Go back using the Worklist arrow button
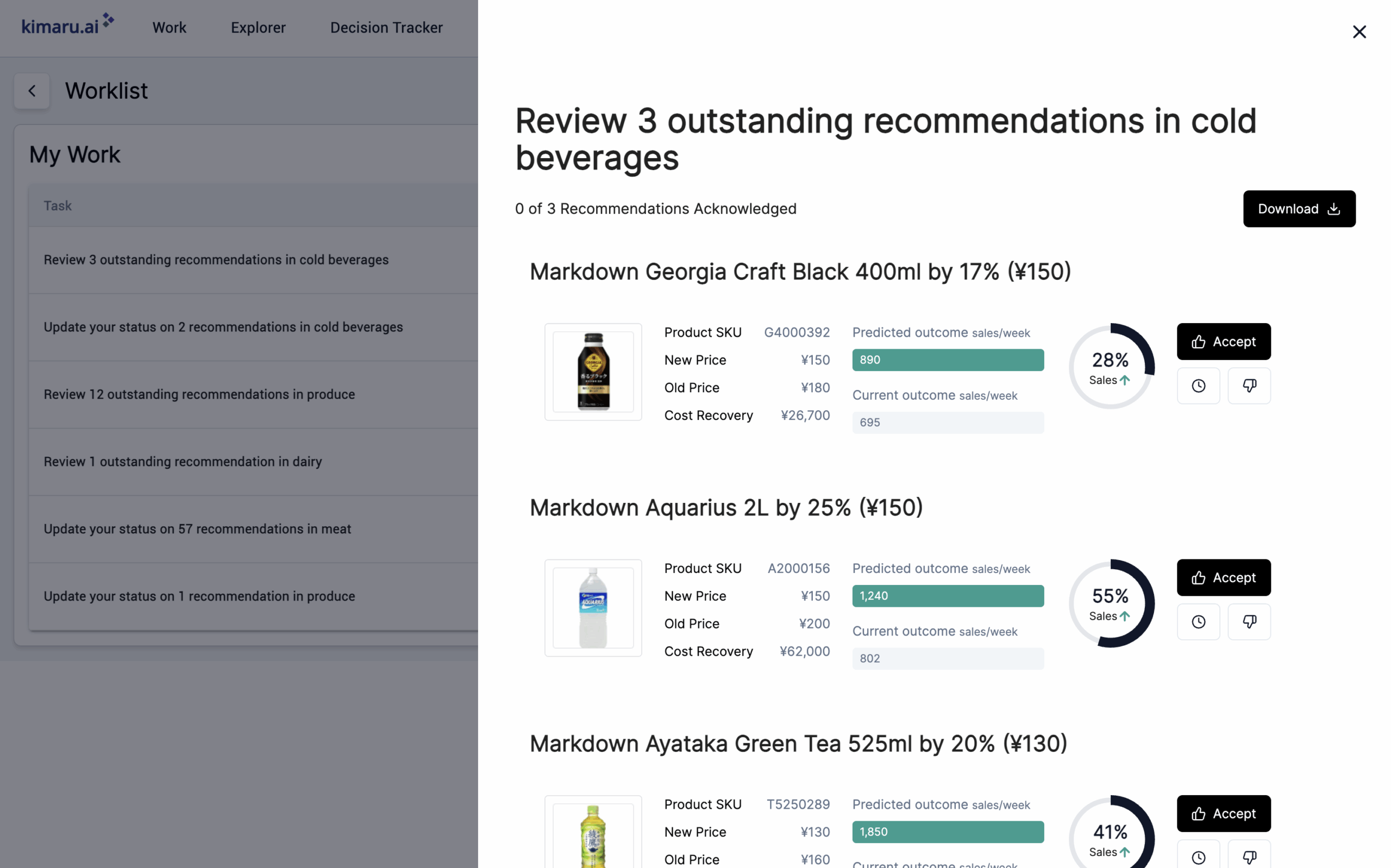Viewport: 1391px width, 868px height. point(32,91)
